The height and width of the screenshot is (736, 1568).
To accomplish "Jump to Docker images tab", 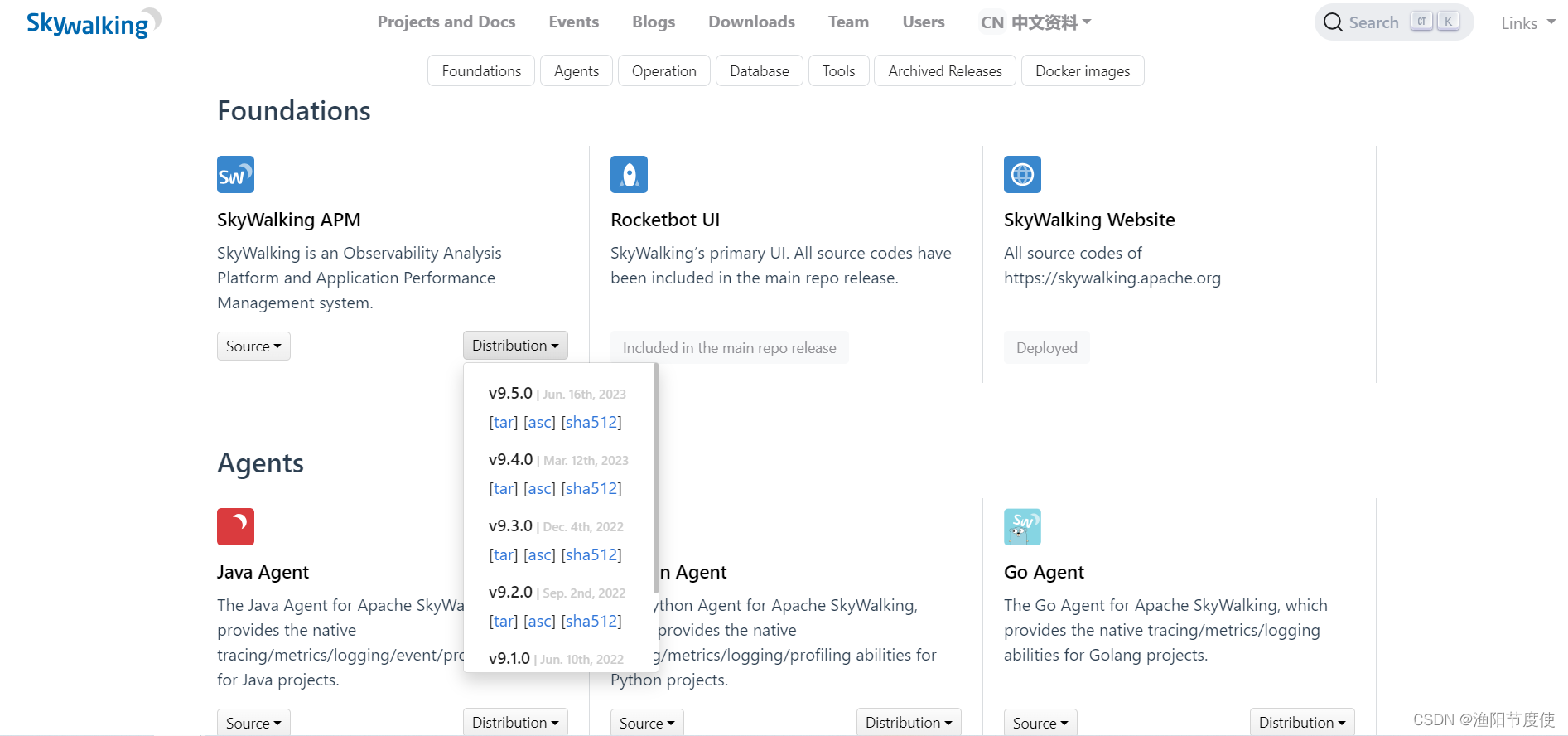I will (x=1083, y=70).
